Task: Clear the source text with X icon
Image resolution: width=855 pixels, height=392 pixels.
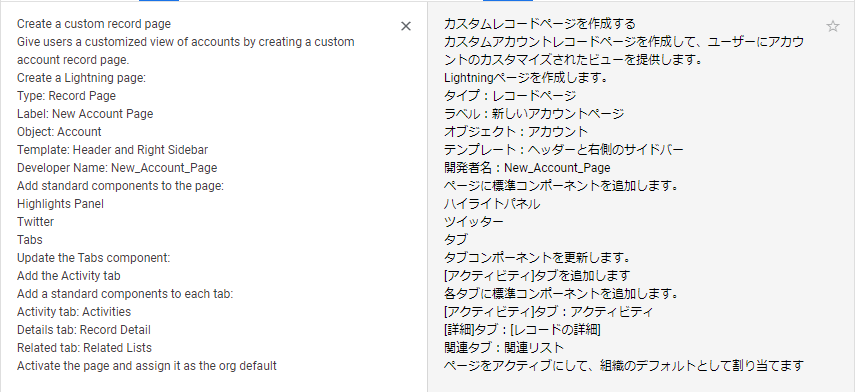Action: (x=406, y=26)
